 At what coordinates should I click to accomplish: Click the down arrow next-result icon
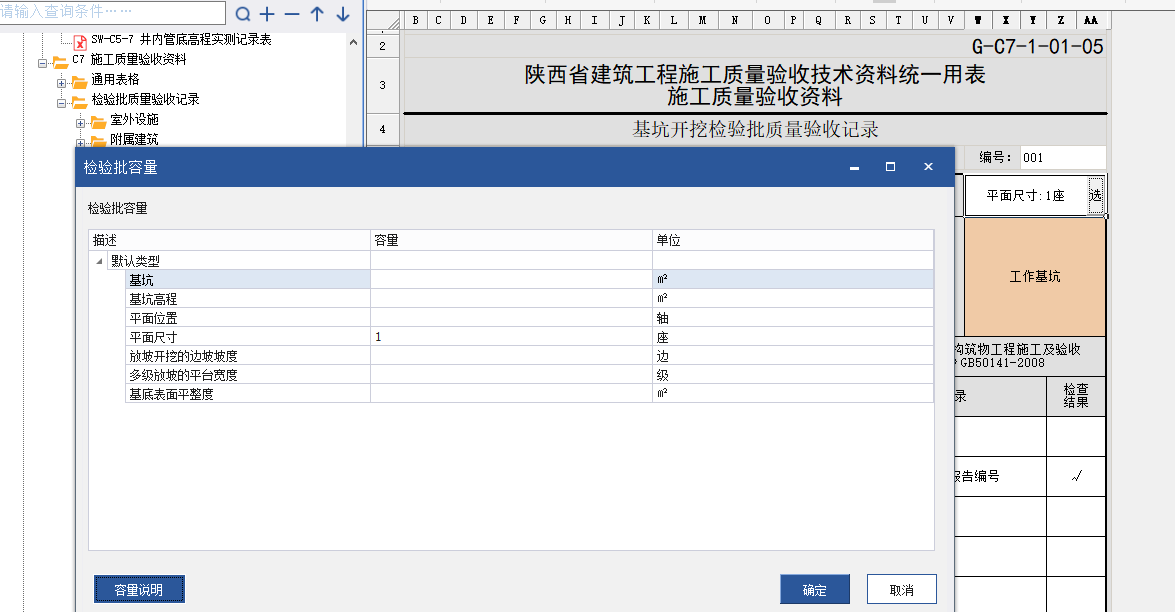342,13
